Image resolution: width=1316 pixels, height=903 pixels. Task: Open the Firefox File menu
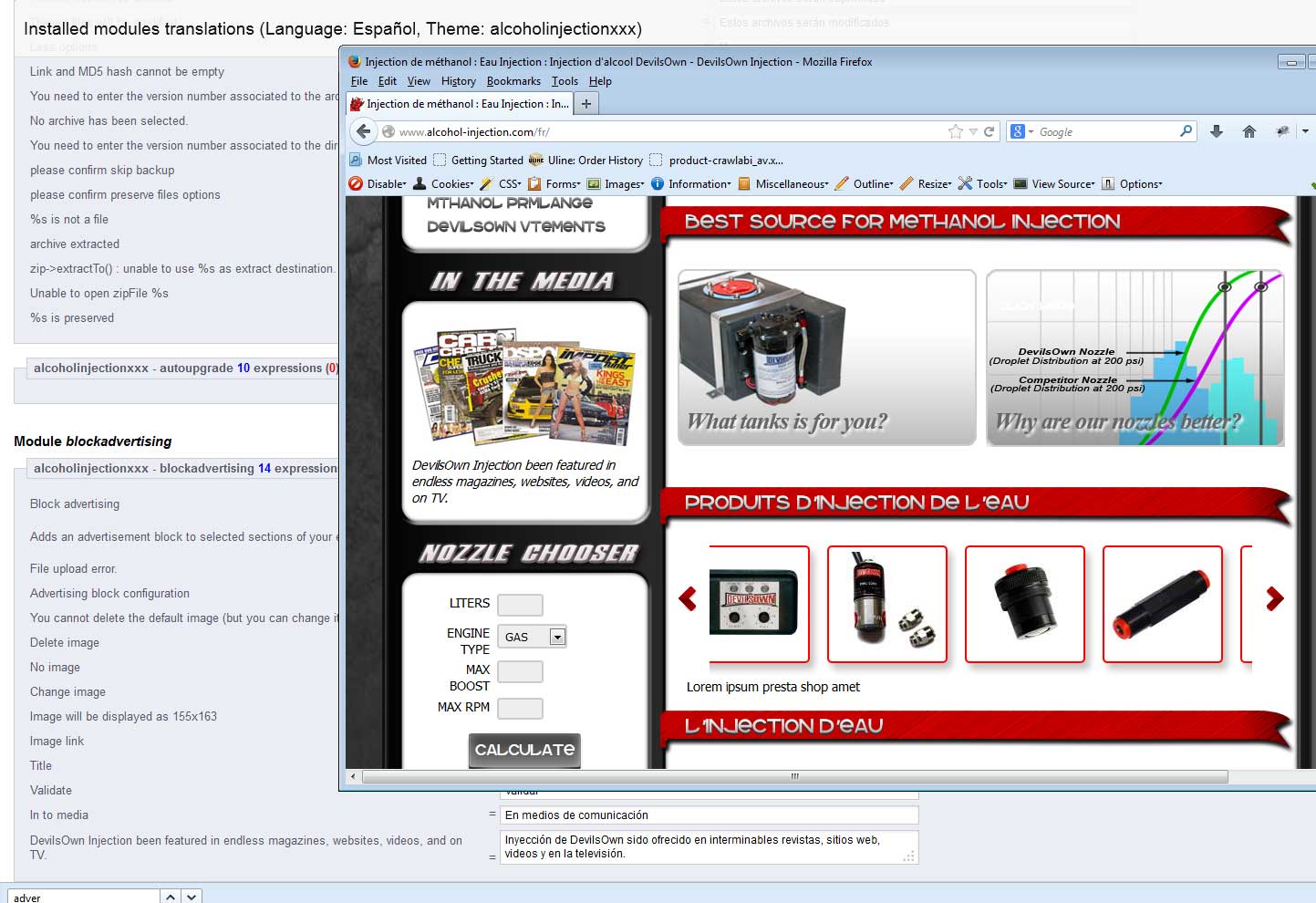pos(359,81)
